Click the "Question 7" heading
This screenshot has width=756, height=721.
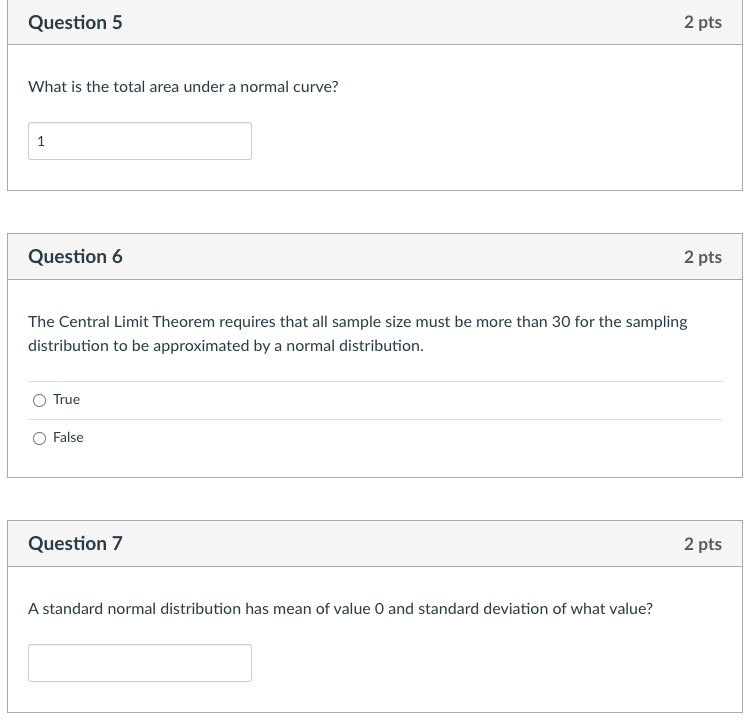(76, 544)
